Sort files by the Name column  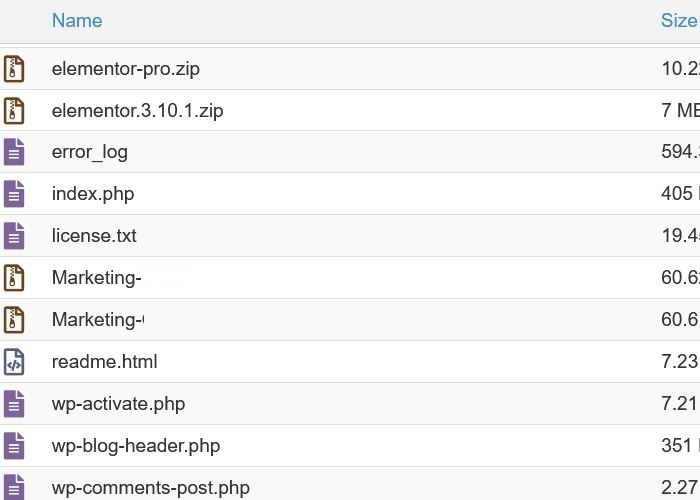pos(77,21)
